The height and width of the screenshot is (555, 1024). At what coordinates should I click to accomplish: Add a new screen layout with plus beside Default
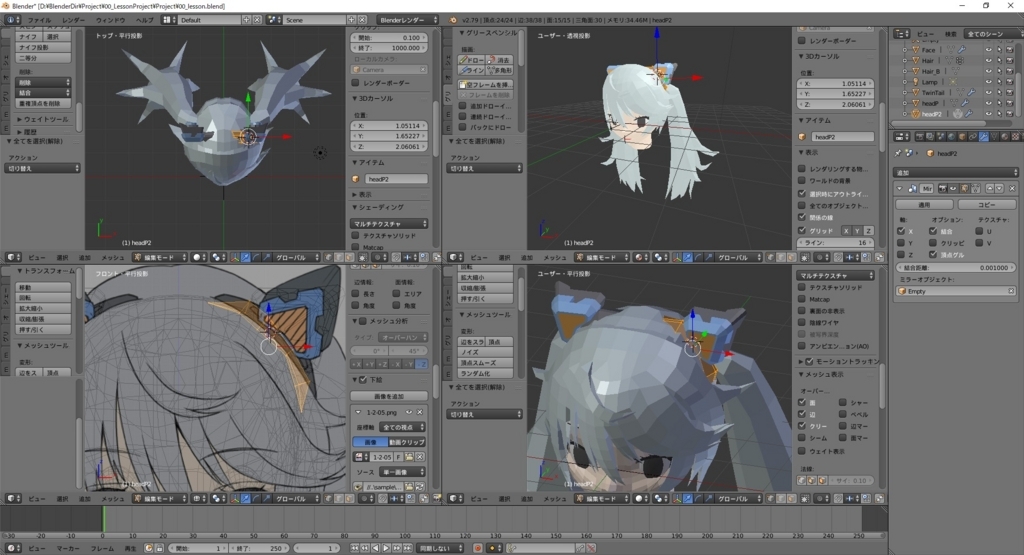point(246,20)
